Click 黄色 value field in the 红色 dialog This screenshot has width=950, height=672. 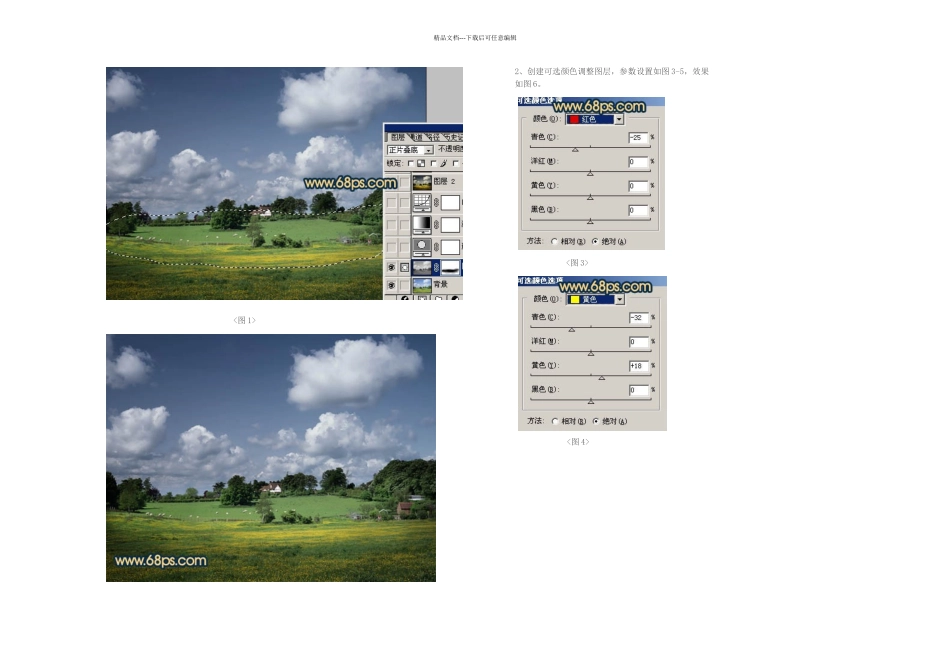639,186
